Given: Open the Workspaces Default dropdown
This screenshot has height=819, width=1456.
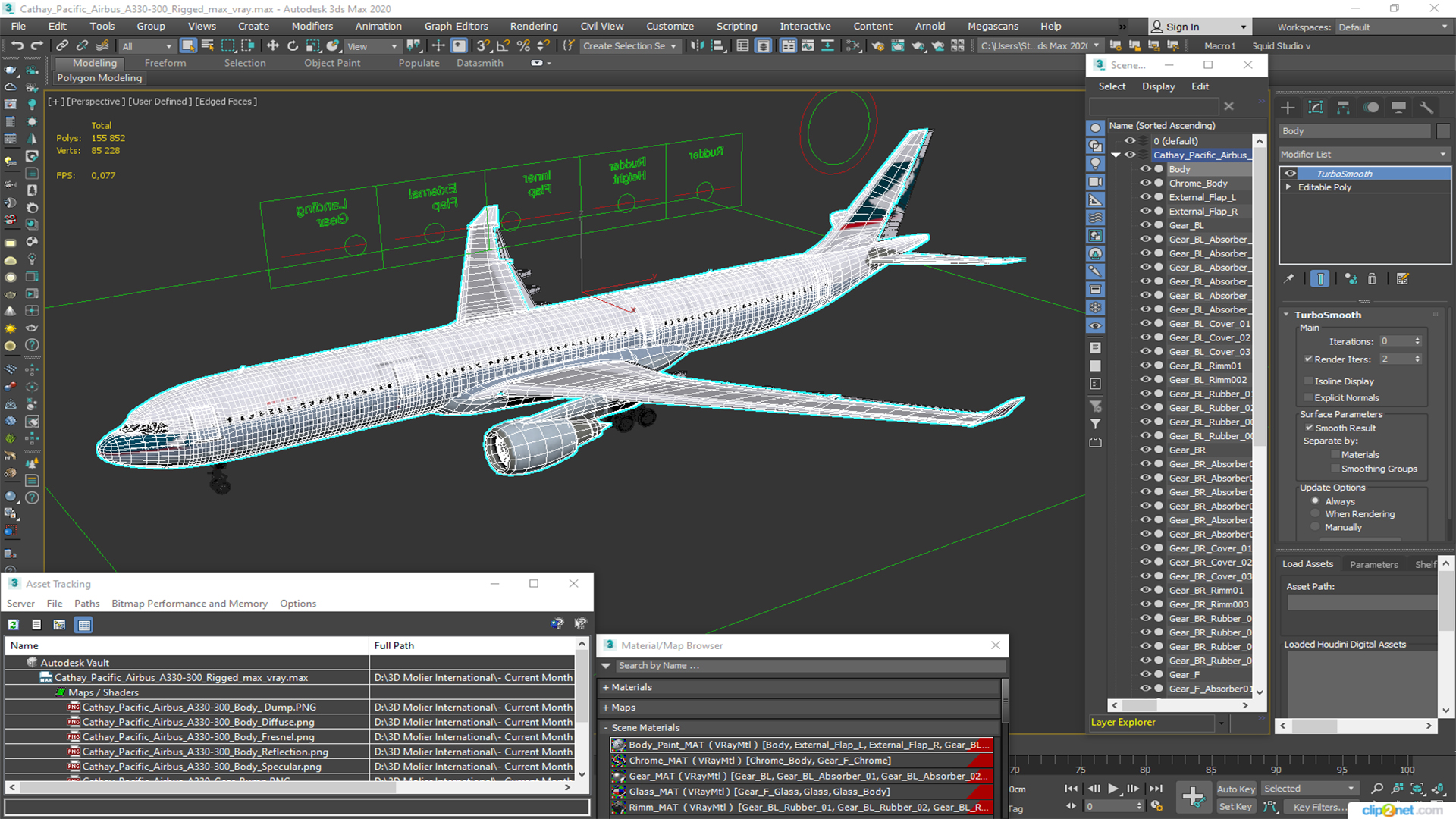Looking at the screenshot, I should coord(1392,27).
